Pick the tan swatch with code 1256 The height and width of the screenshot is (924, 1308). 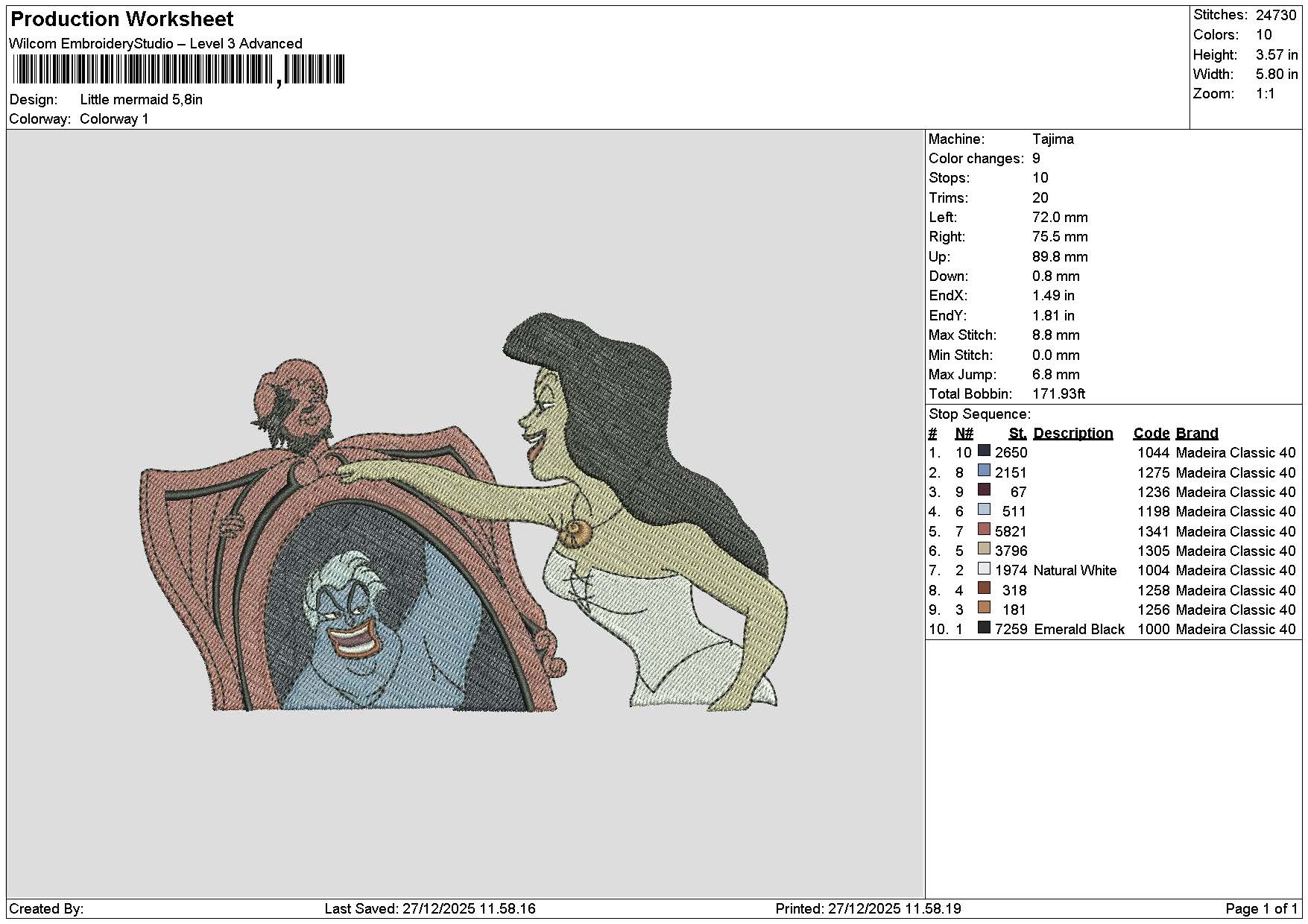(x=984, y=608)
